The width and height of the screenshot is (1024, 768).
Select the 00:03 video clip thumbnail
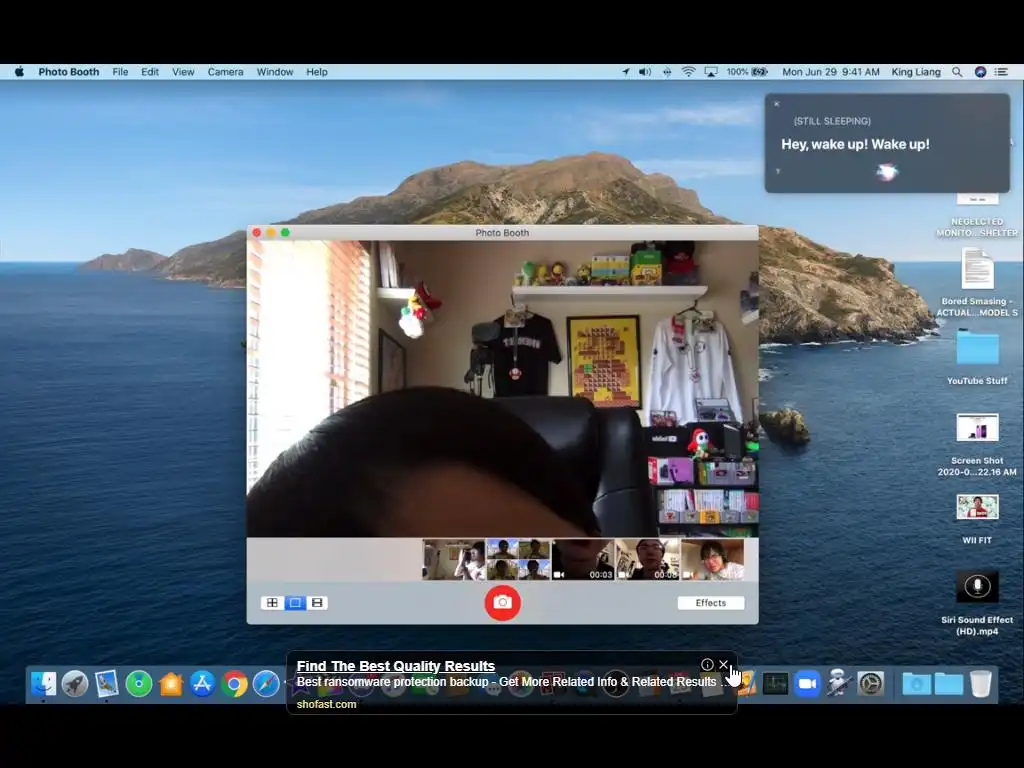pos(583,560)
